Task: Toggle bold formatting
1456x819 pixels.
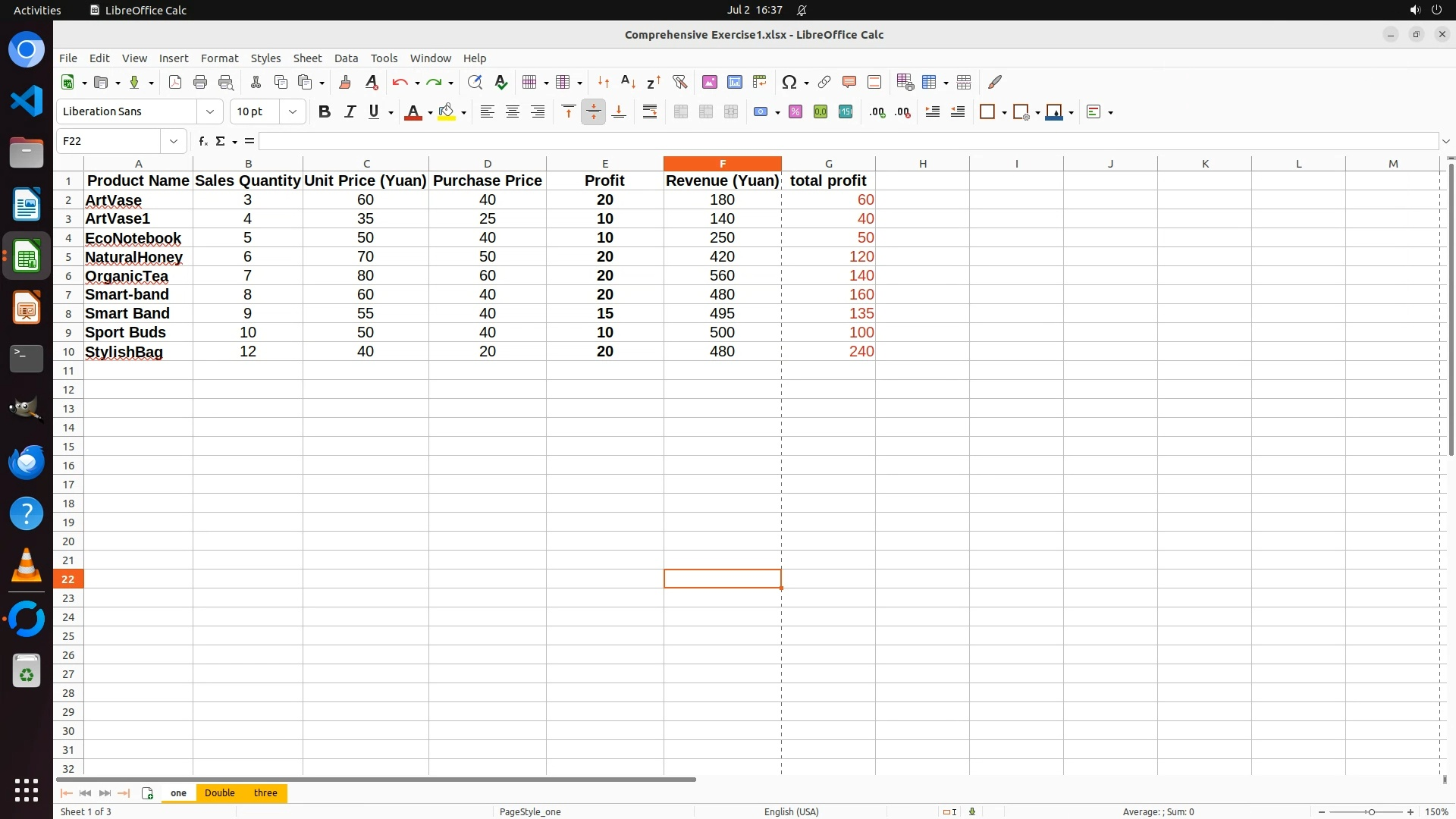Action: (325, 111)
